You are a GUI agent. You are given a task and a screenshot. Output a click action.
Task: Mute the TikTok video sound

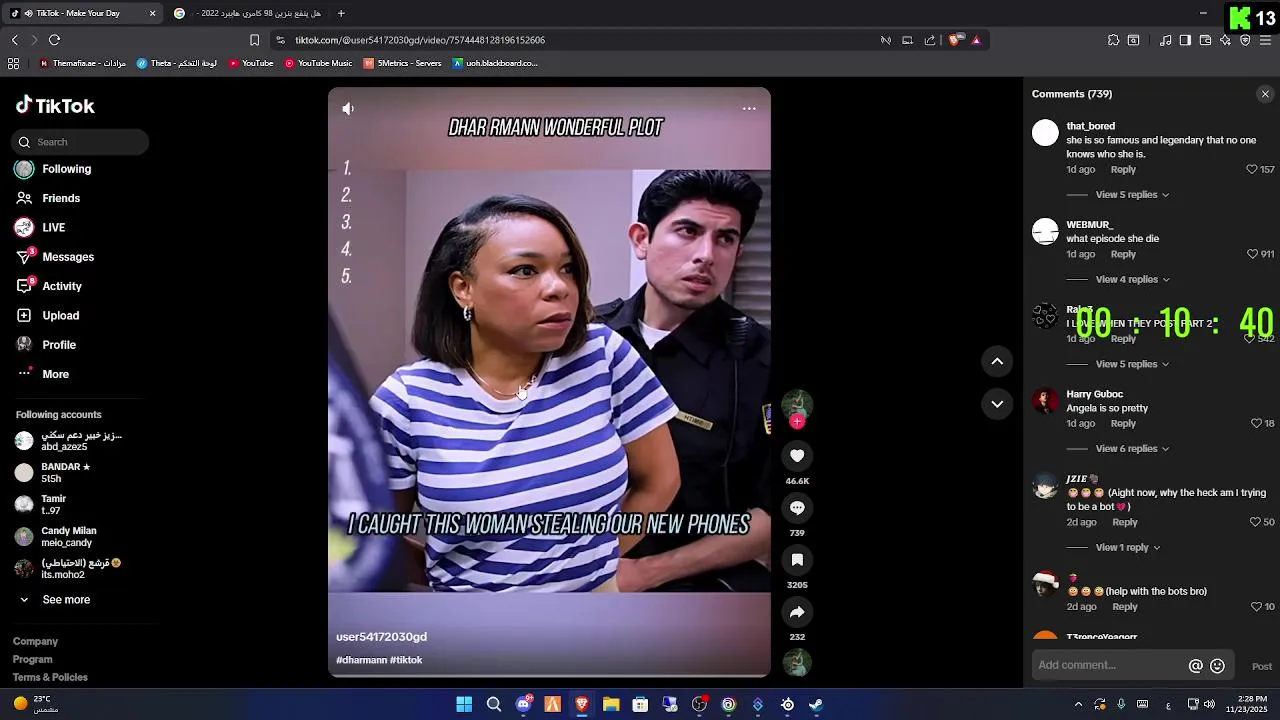point(348,109)
